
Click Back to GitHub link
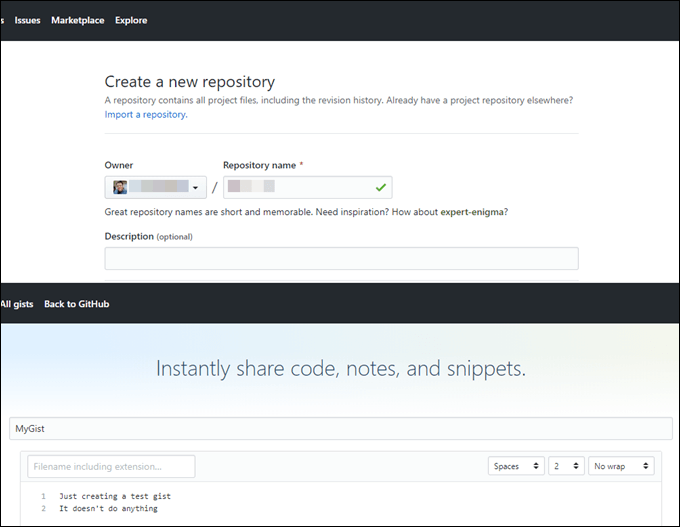click(x=77, y=304)
